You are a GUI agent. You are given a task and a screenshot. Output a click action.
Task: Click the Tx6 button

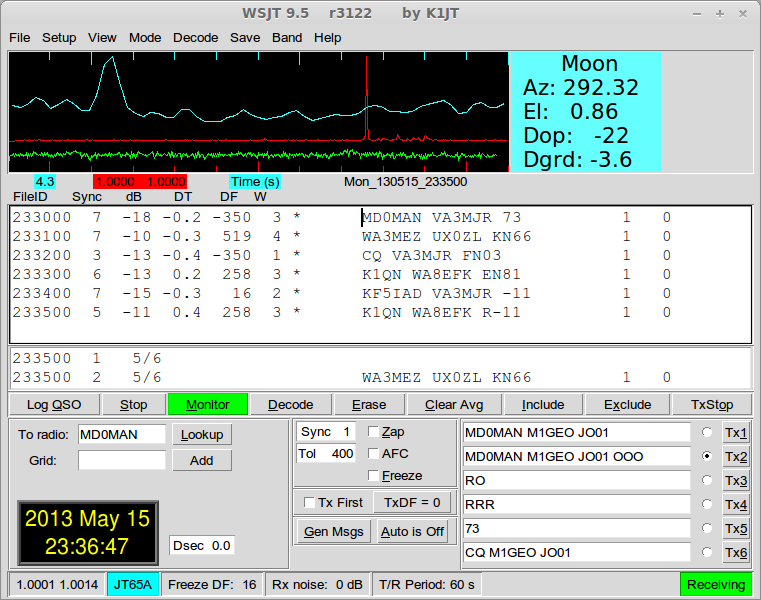pos(736,552)
